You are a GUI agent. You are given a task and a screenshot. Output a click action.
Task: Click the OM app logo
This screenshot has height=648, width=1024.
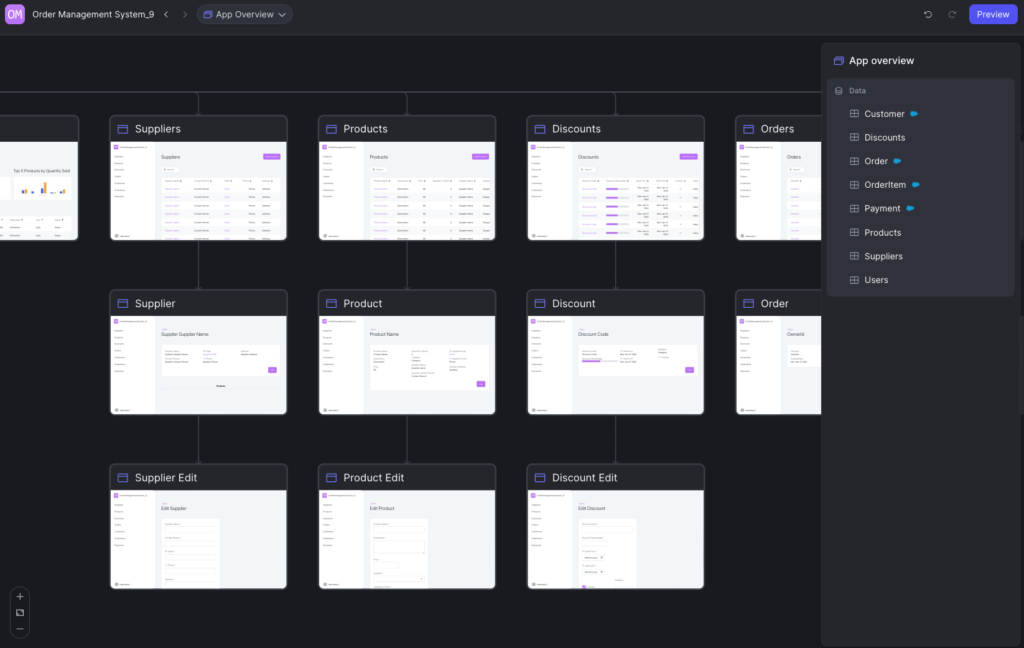tap(14, 14)
